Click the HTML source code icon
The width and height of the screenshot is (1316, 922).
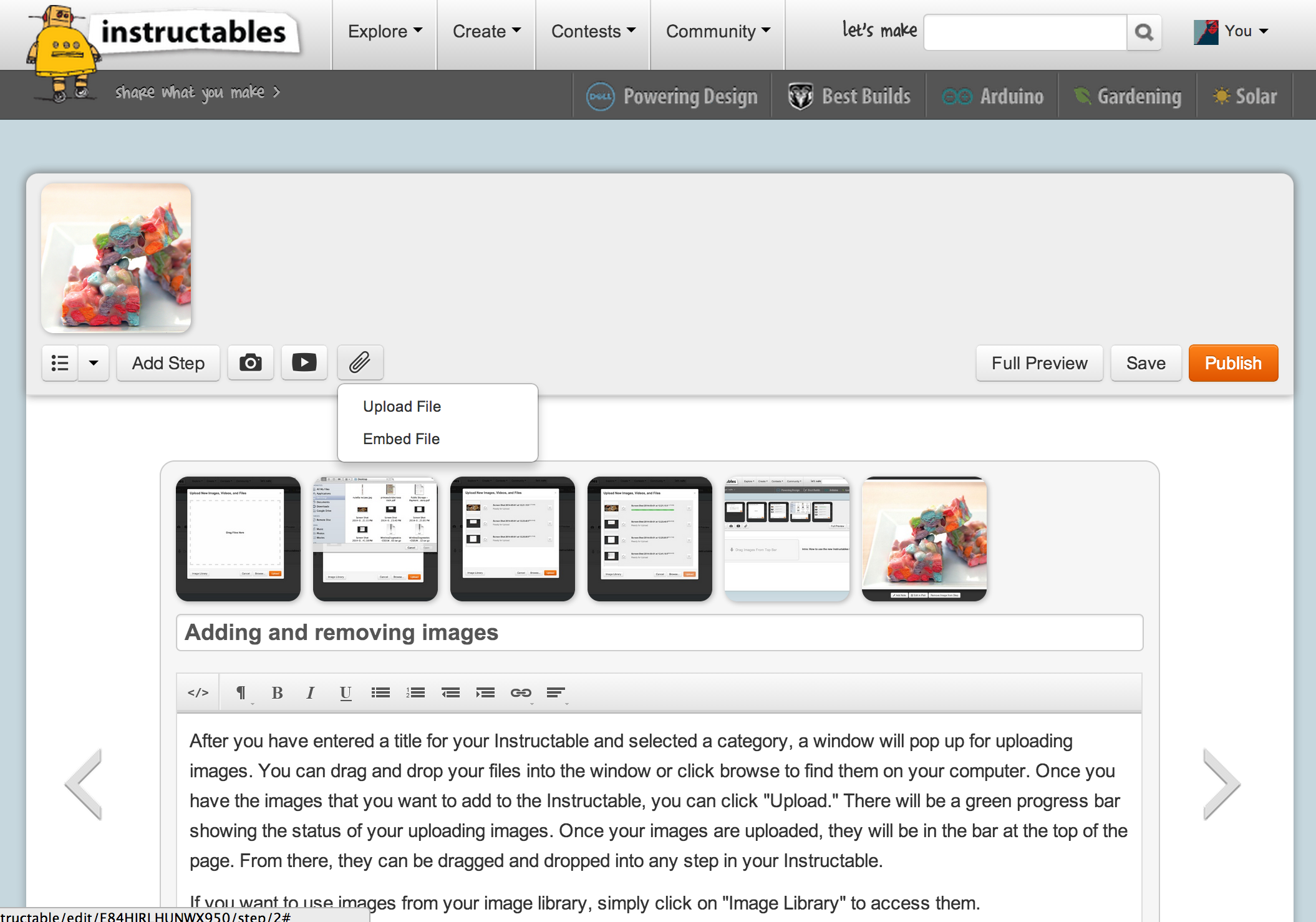196,691
